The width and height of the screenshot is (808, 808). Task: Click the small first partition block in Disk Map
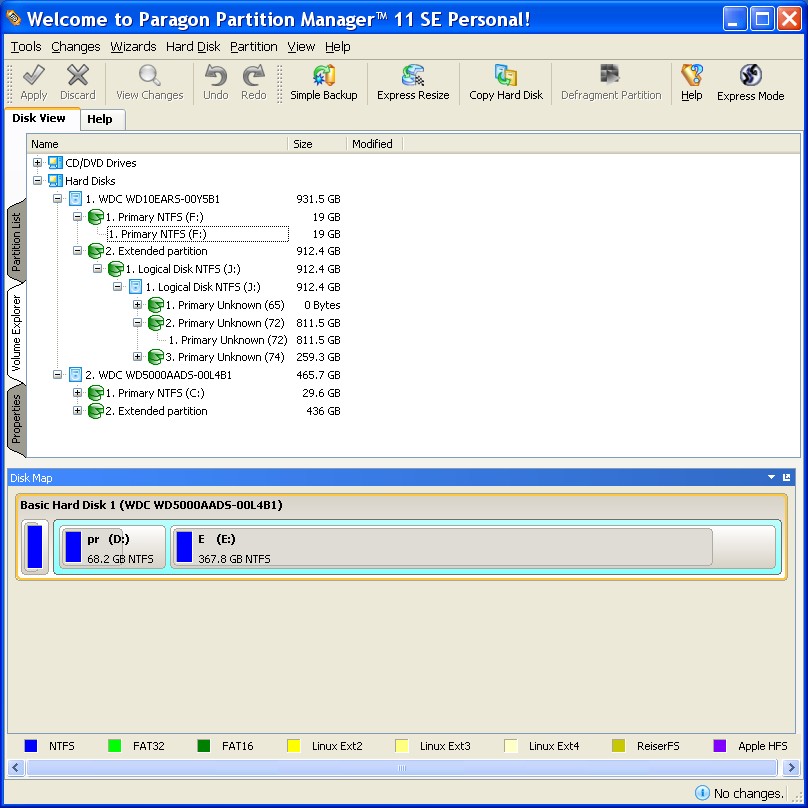35,547
